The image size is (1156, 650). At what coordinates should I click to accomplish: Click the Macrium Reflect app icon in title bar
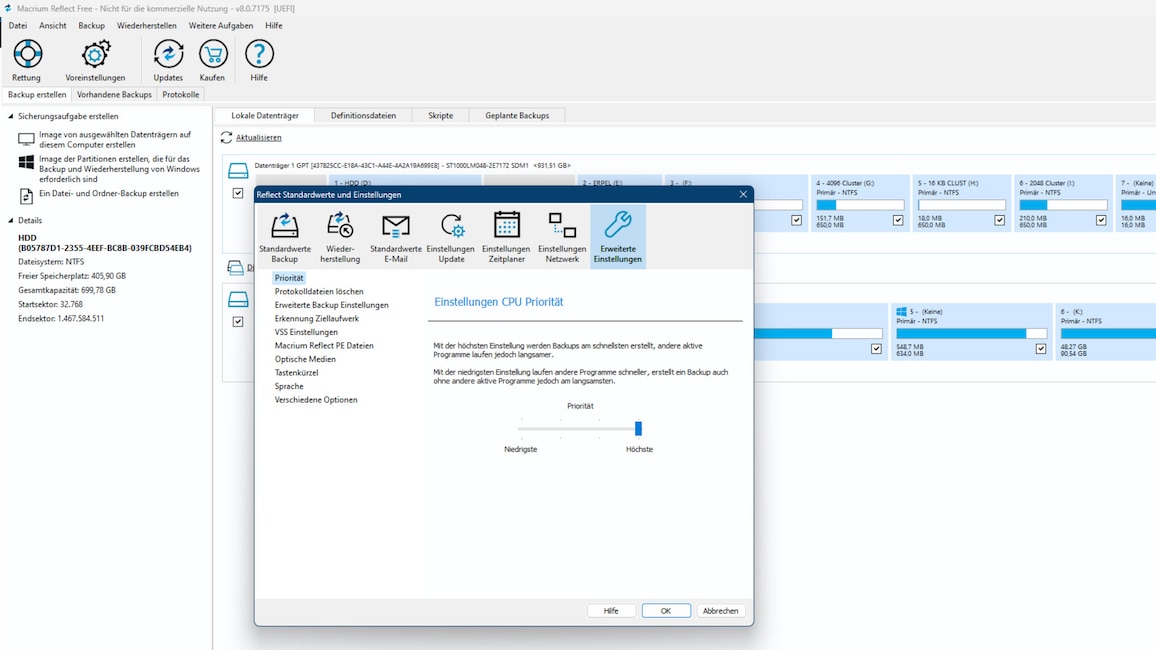(x=7, y=8)
